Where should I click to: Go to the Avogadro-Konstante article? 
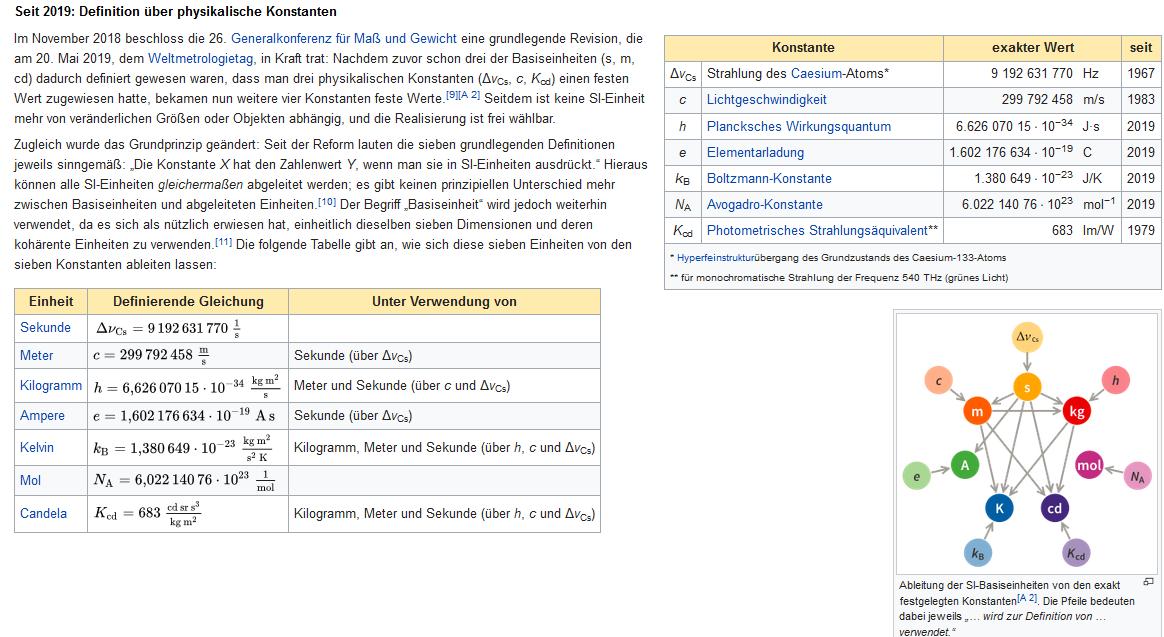[x=764, y=204]
